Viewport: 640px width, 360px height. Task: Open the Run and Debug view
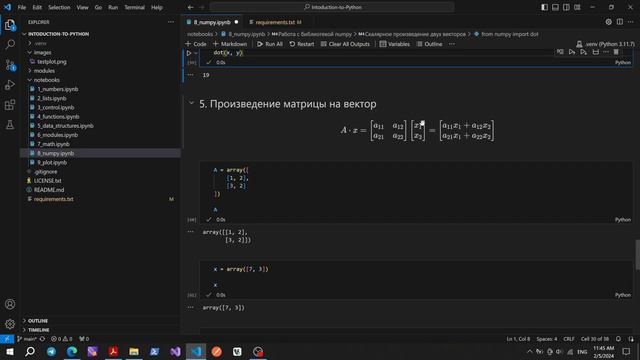(10, 84)
